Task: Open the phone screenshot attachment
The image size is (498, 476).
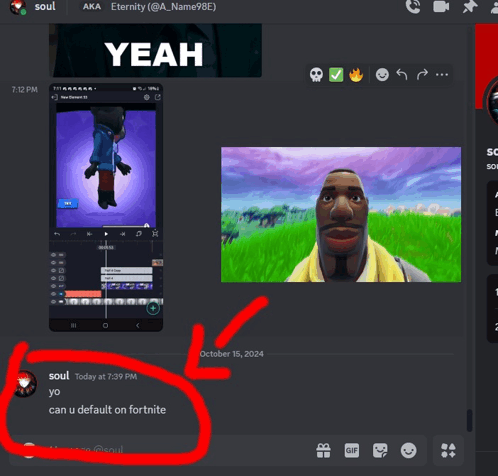Action: [106, 207]
